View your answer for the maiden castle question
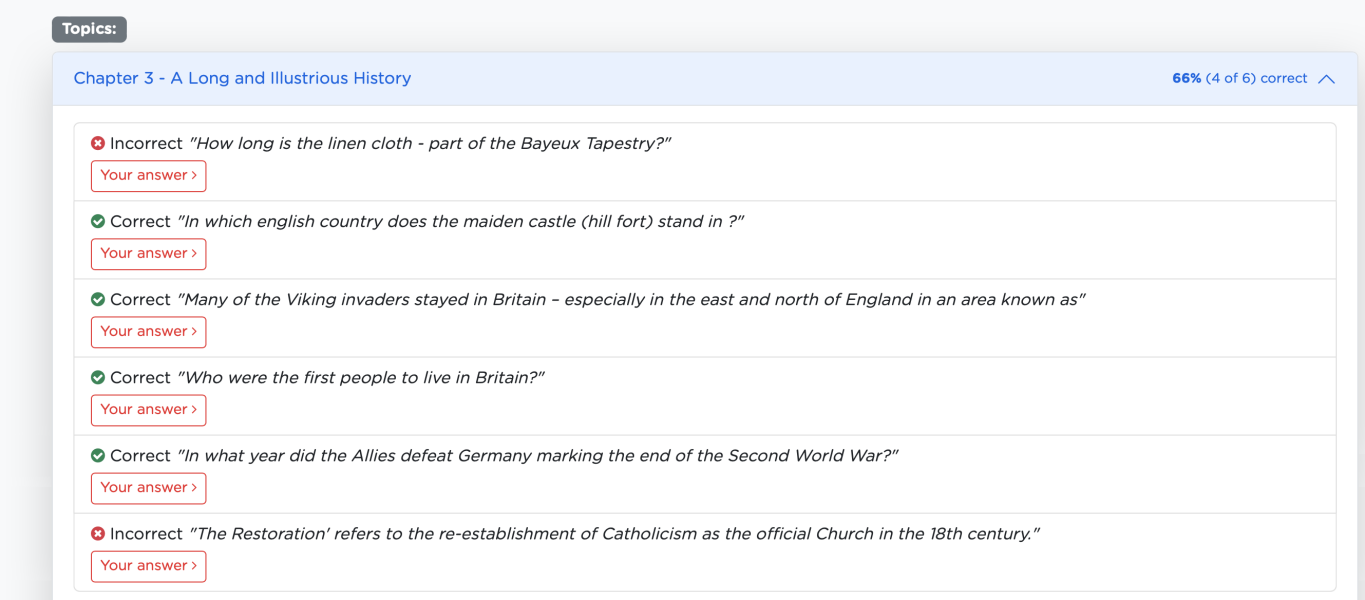Screen dimensions: 1365x600 [148, 254]
